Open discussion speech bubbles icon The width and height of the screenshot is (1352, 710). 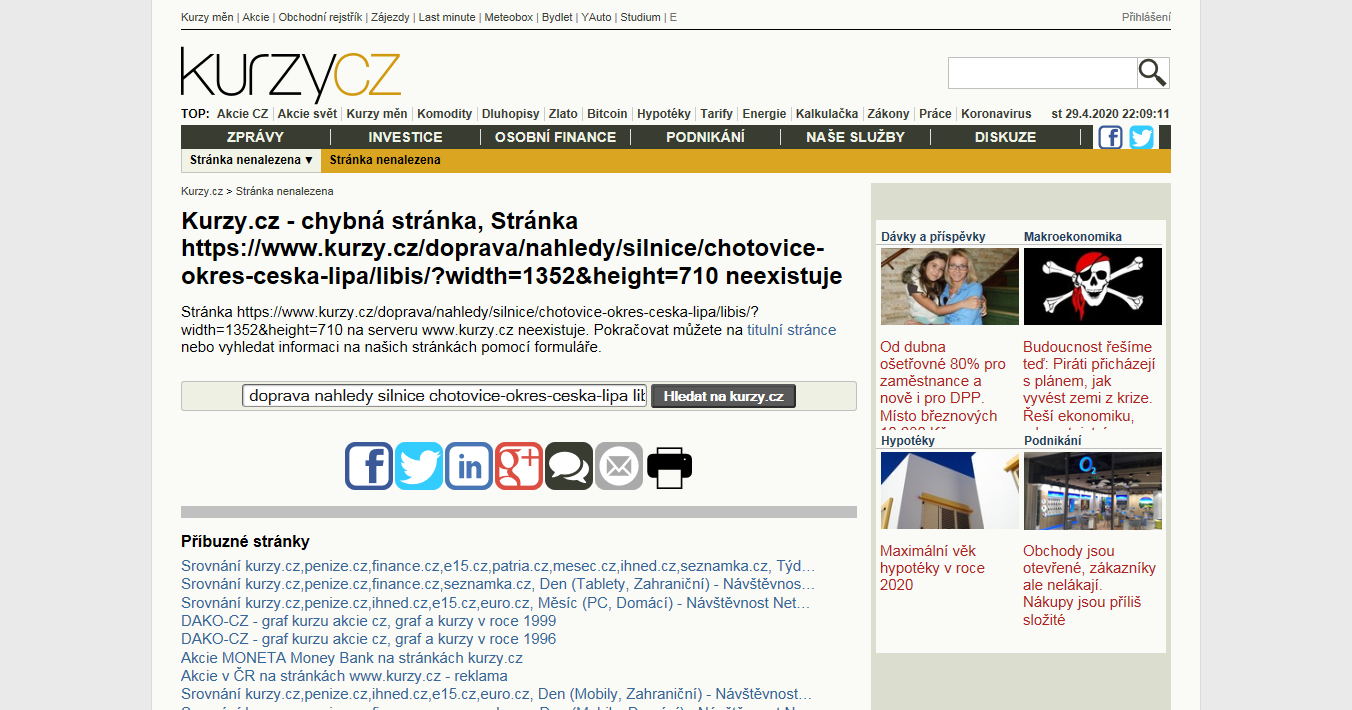point(569,466)
